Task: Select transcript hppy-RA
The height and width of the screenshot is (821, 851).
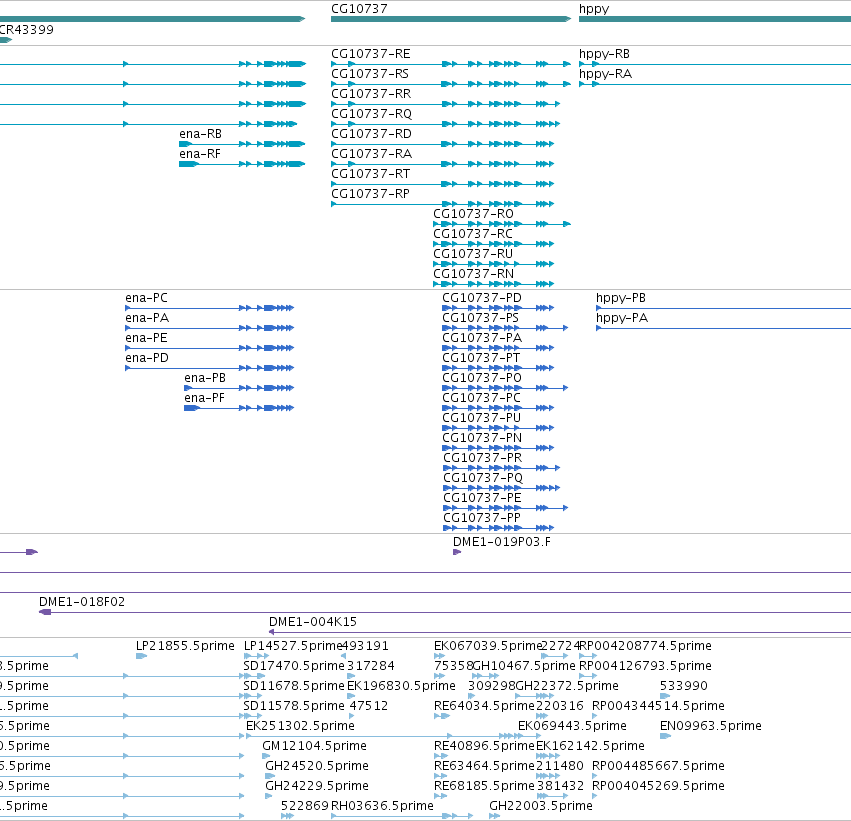Action: [605, 74]
